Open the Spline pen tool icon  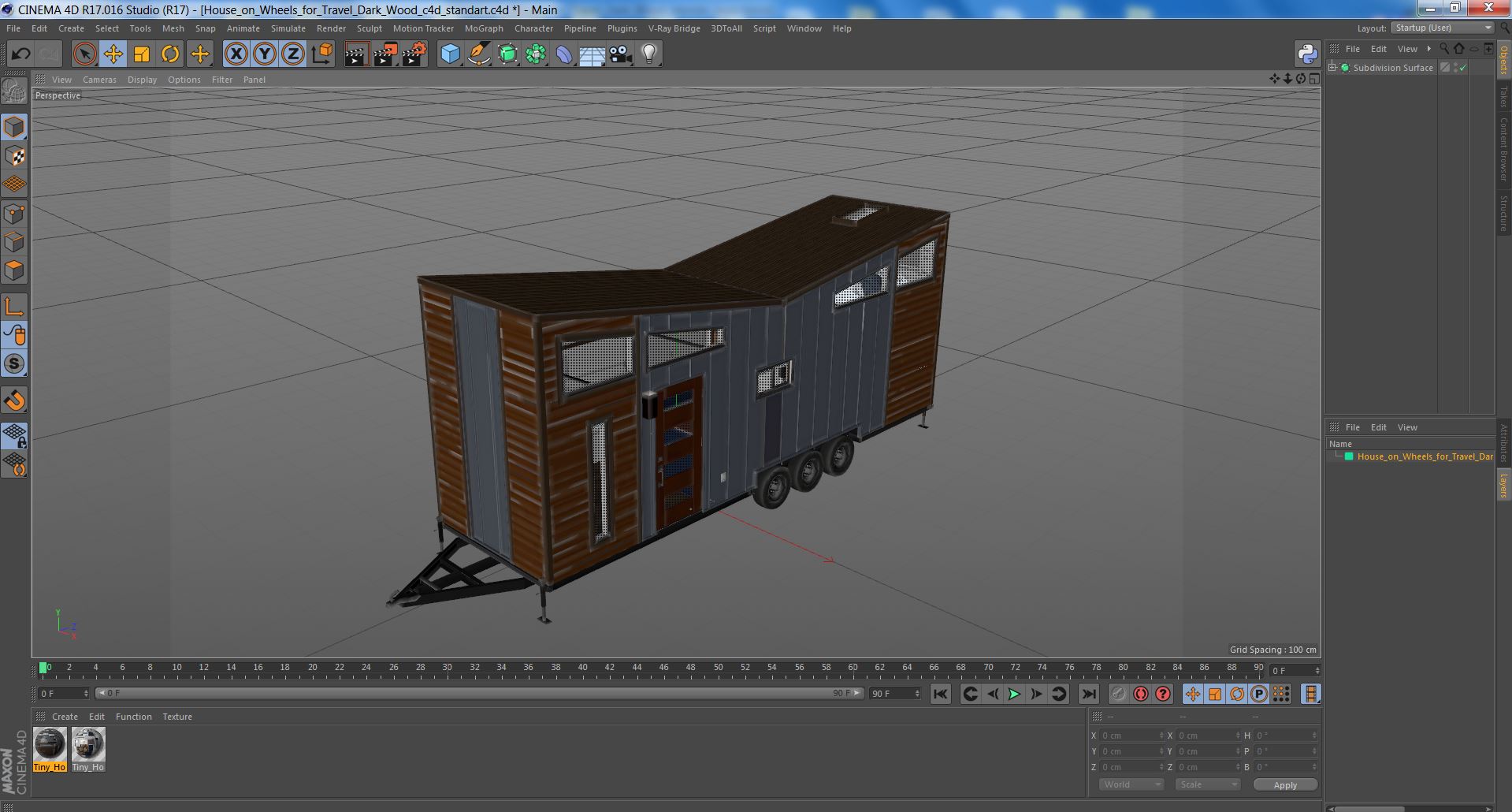click(479, 54)
